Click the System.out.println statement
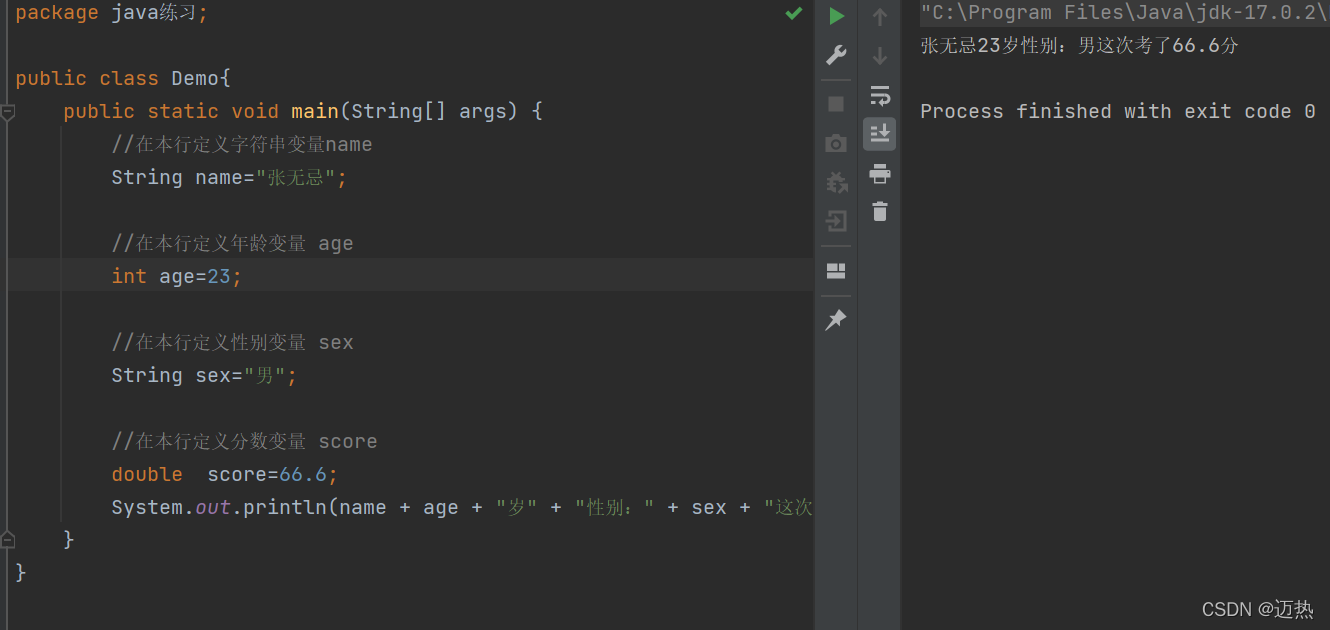 462,507
